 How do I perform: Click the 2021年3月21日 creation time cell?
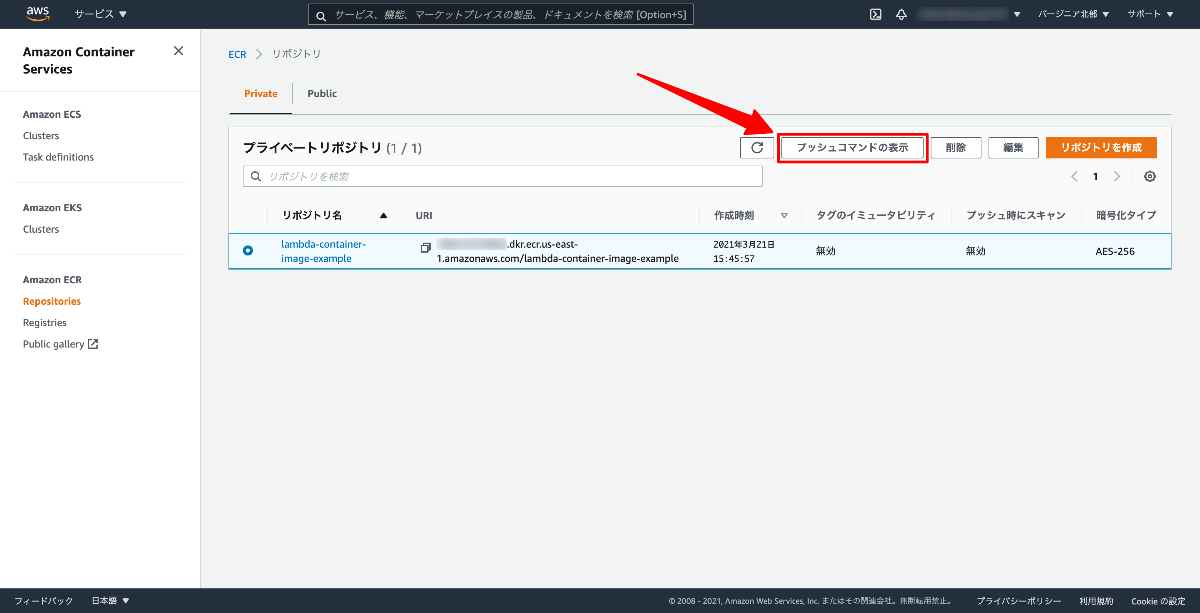point(744,251)
